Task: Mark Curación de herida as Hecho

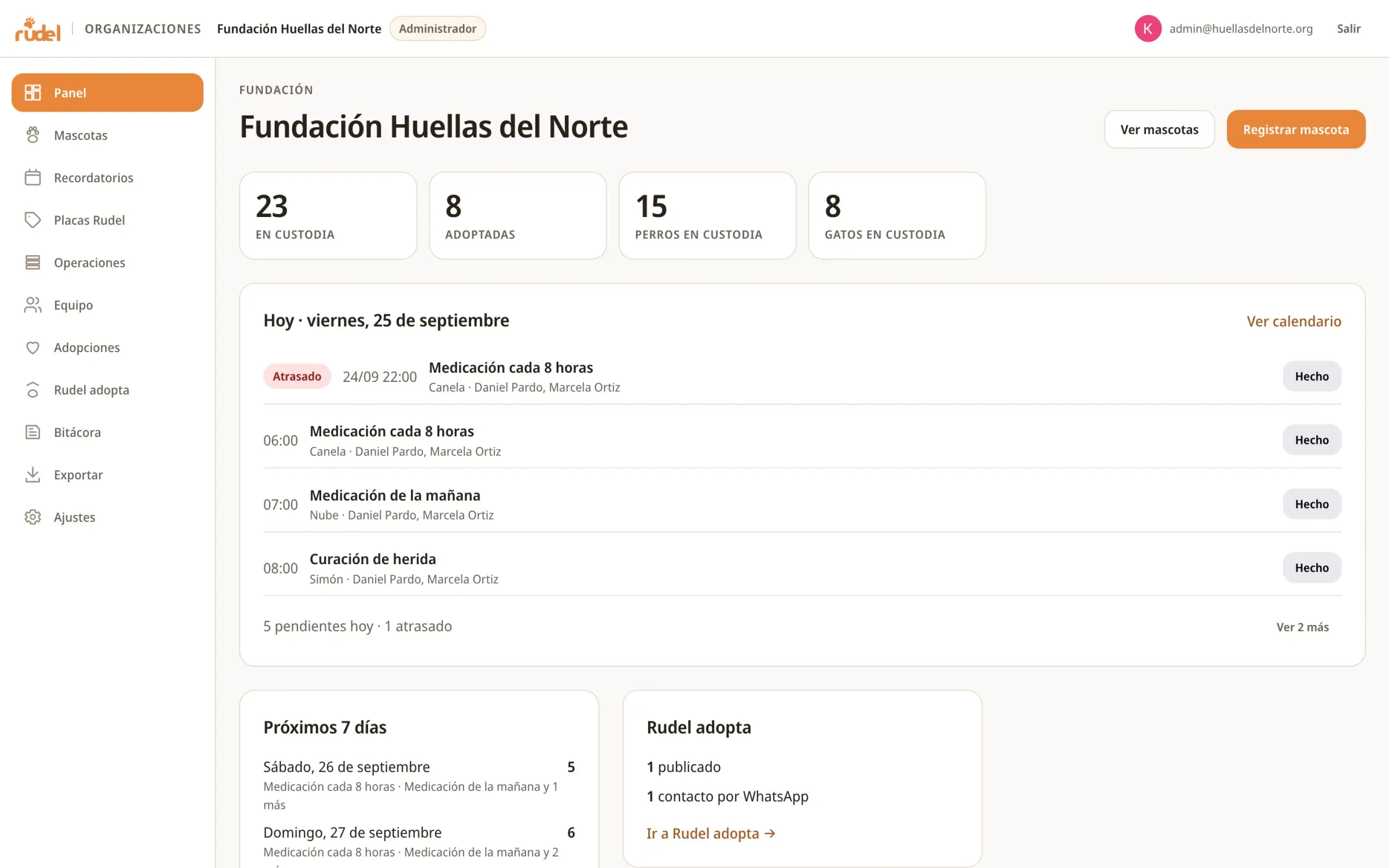Action: click(x=1311, y=568)
